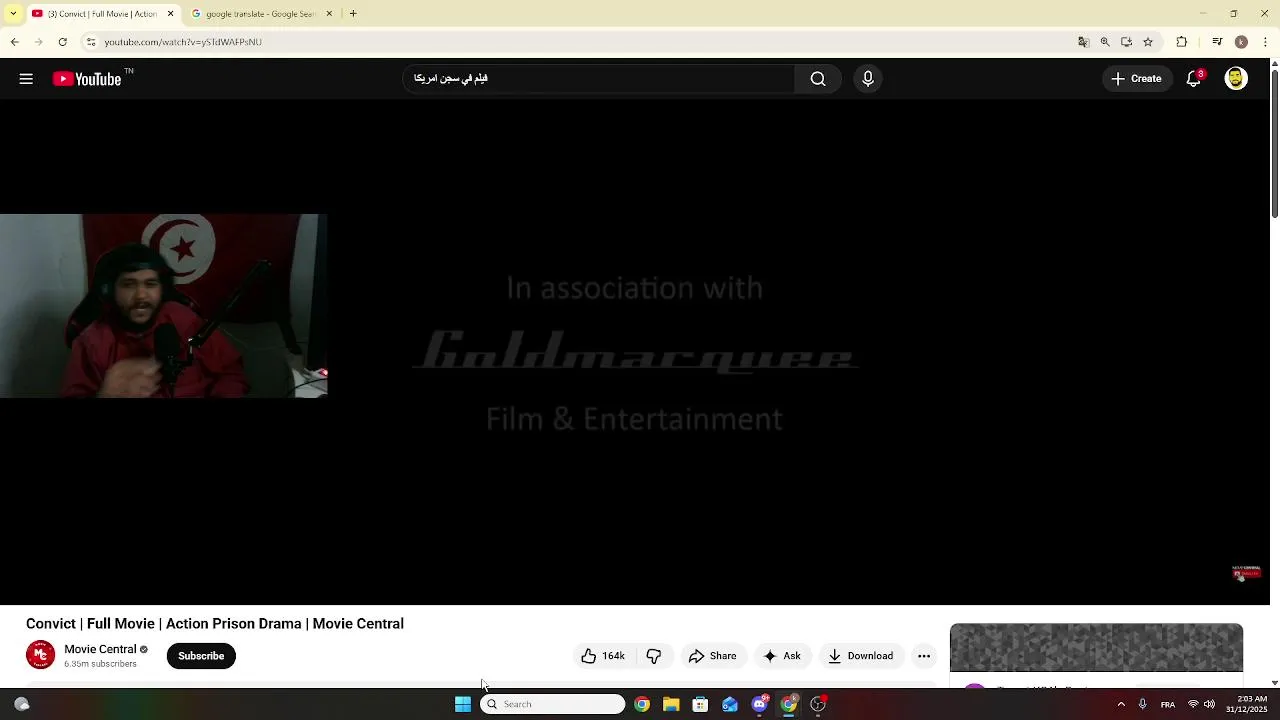Click the zoom magnifier icon in address bar
The height and width of the screenshot is (720, 1280).
(x=1105, y=42)
